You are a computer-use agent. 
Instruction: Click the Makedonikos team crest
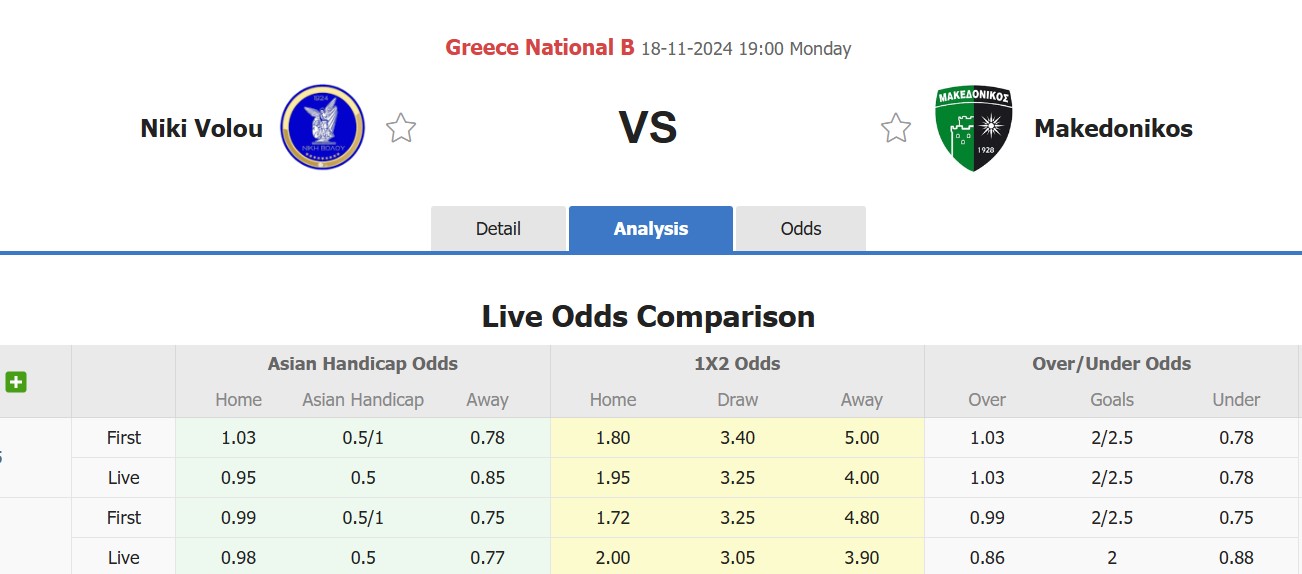[973, 128]
